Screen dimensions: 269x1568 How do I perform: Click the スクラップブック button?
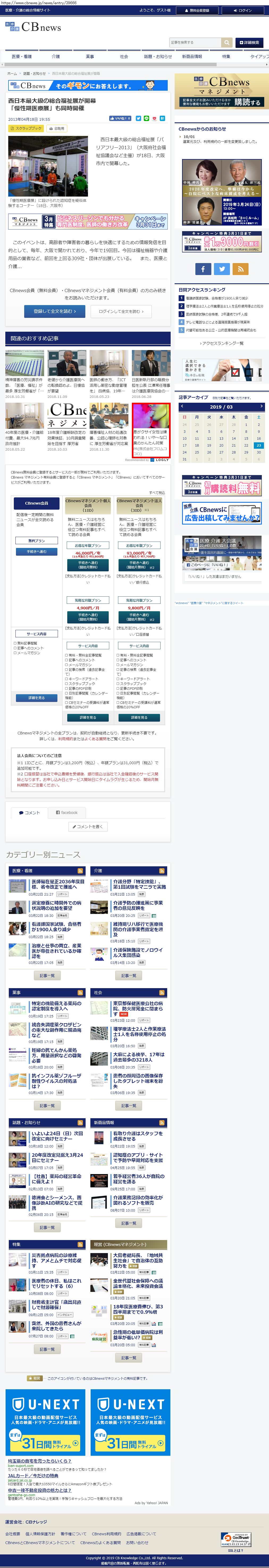click(26, 128)
